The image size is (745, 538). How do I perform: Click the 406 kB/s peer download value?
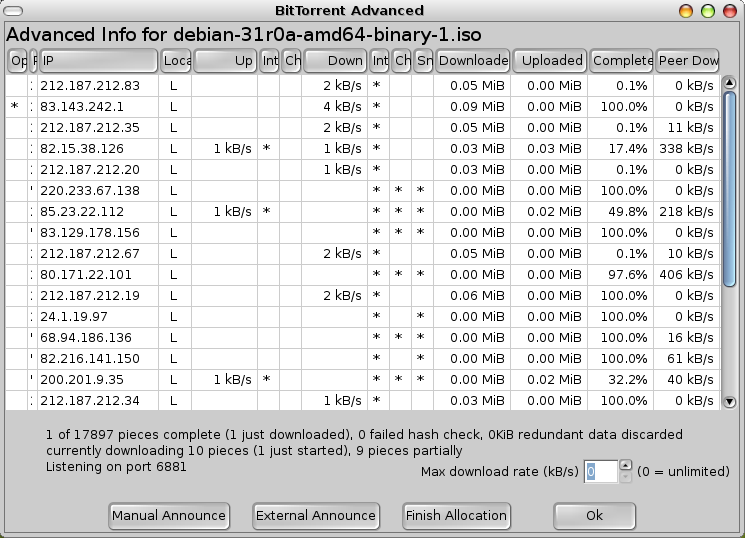point(686,275)
